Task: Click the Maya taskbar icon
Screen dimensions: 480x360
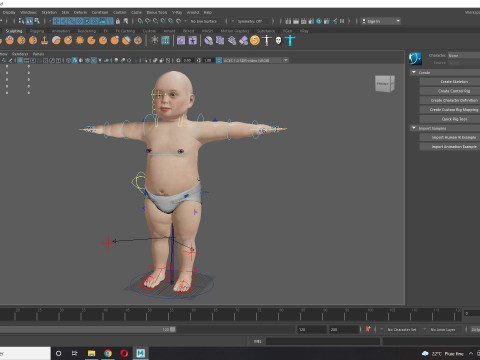Action: point(141,353)
